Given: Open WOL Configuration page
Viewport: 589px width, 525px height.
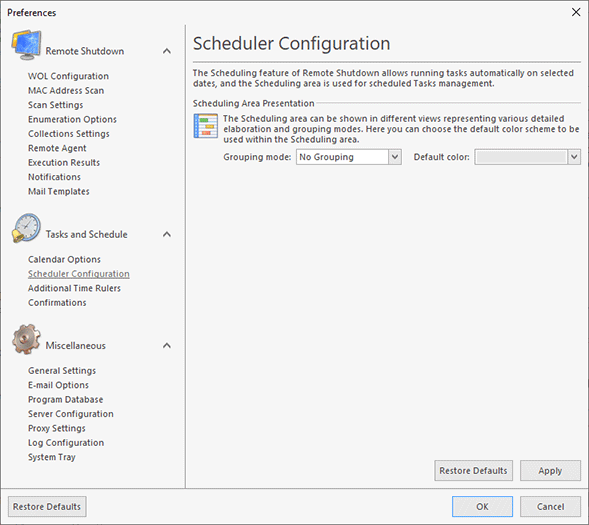Looking at the screenshot, I should (x=68, y=76).
